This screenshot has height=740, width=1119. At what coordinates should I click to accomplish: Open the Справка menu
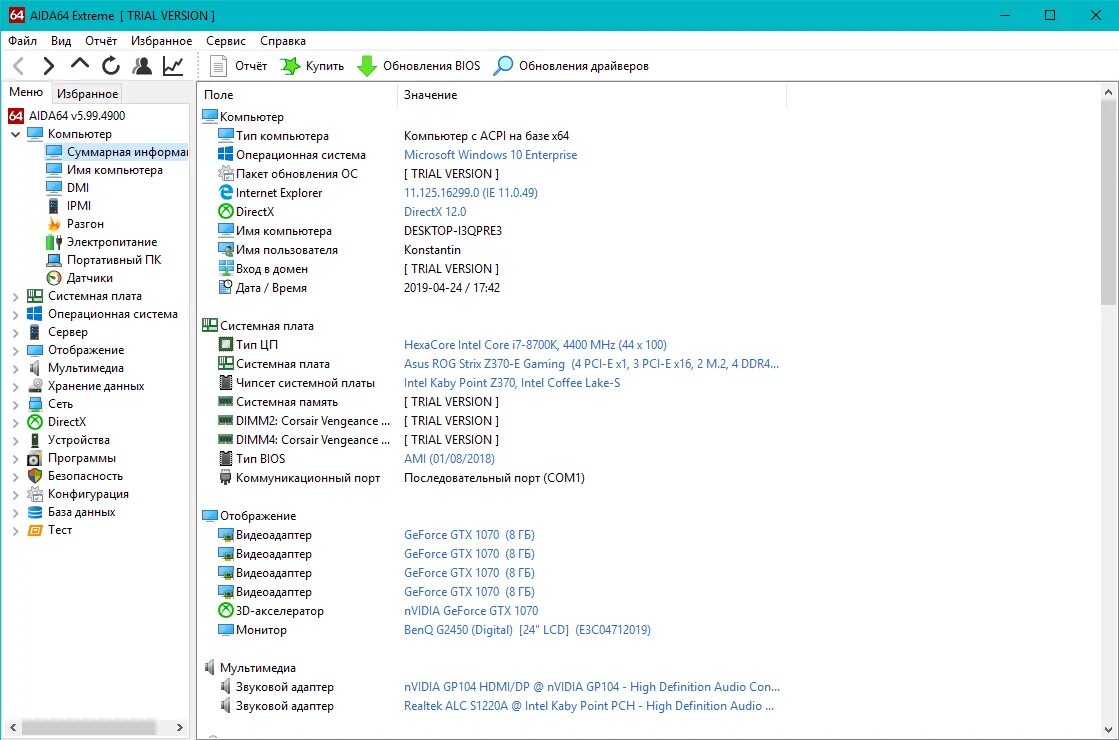coord(283,41)
